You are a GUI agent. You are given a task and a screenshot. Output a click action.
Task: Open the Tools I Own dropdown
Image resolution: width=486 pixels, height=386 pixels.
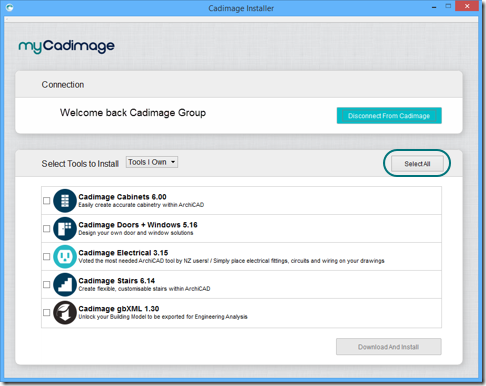pyautogui.click(x=152, y=162)
